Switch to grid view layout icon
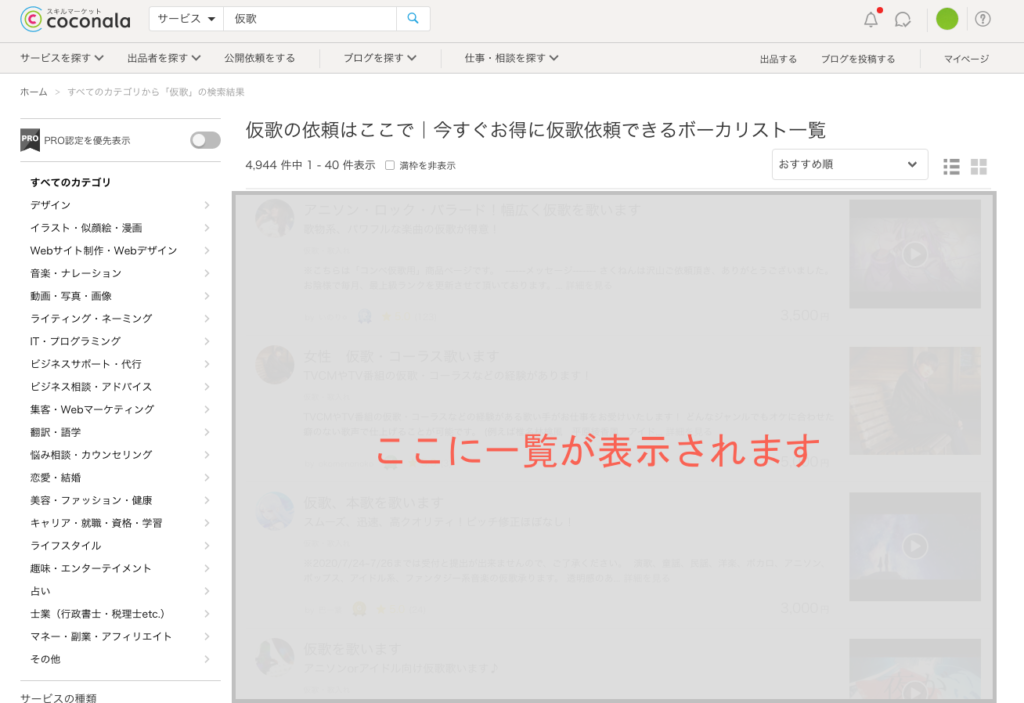This screenshot has height=703, width=1024. pyautogui.click(x=979, y=166)
